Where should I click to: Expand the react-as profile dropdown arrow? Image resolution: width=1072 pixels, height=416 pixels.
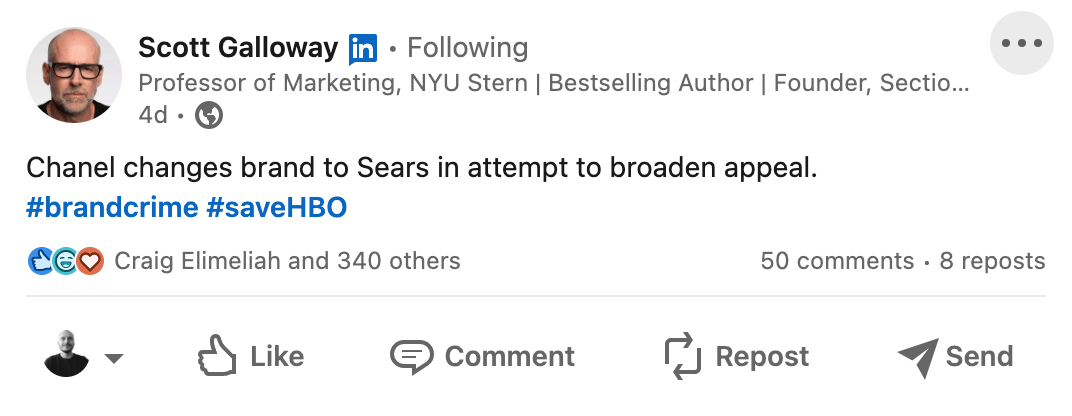114,359
